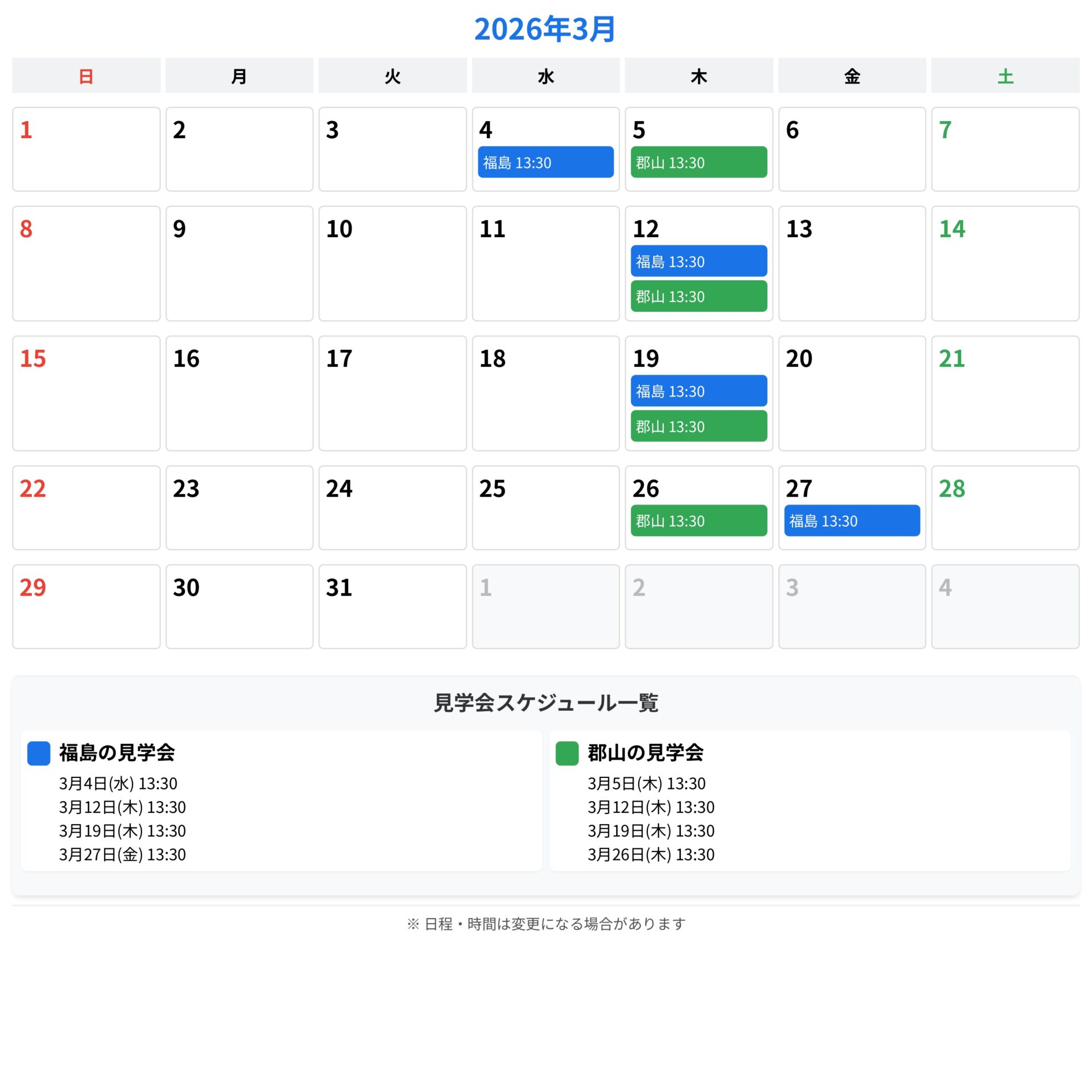1092x1092 pixels.
Task: Click the 郡山 13:30 event on March 26
Action: (698, 520)
